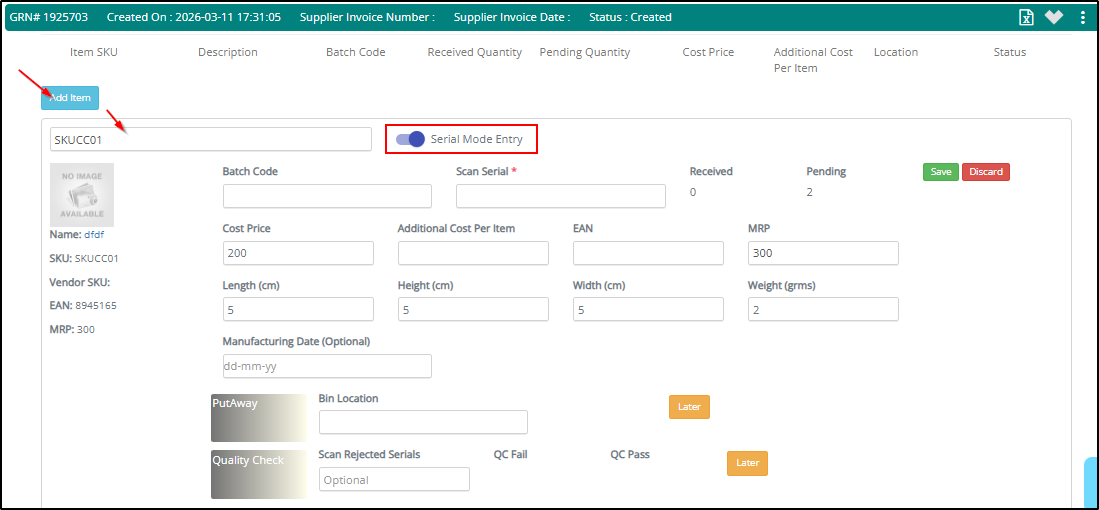Click the No Image Available thumbnail
The width and height of the screenshot is (1099, 510).
pos(82,195)
